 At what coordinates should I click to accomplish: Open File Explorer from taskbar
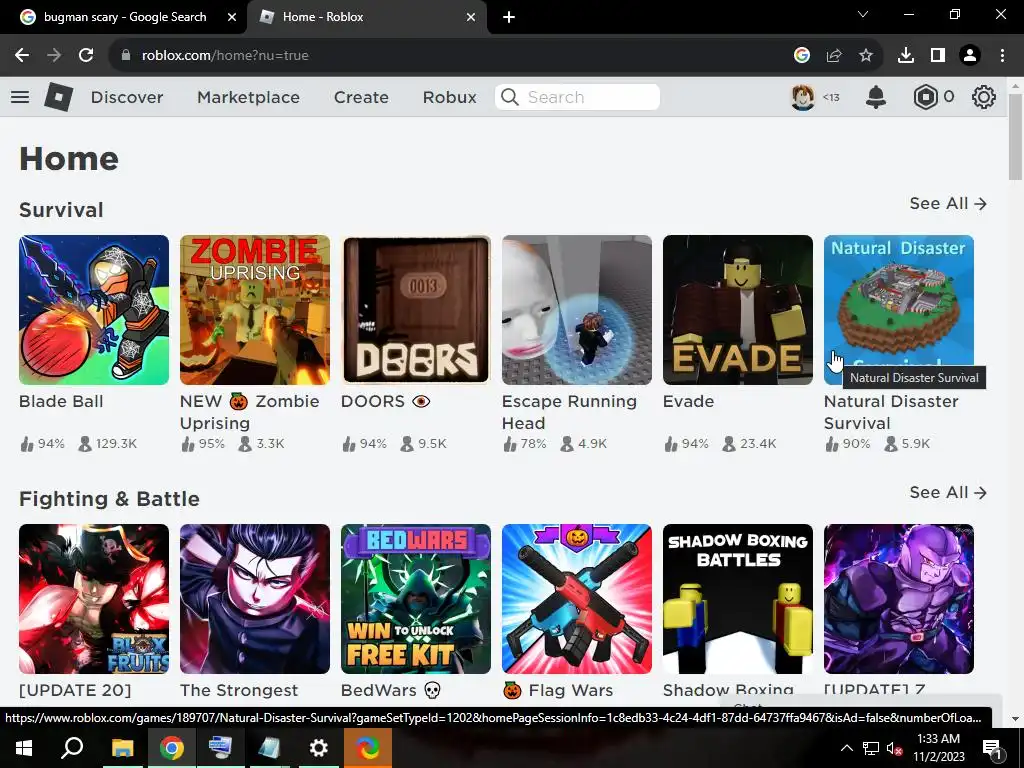122,748
